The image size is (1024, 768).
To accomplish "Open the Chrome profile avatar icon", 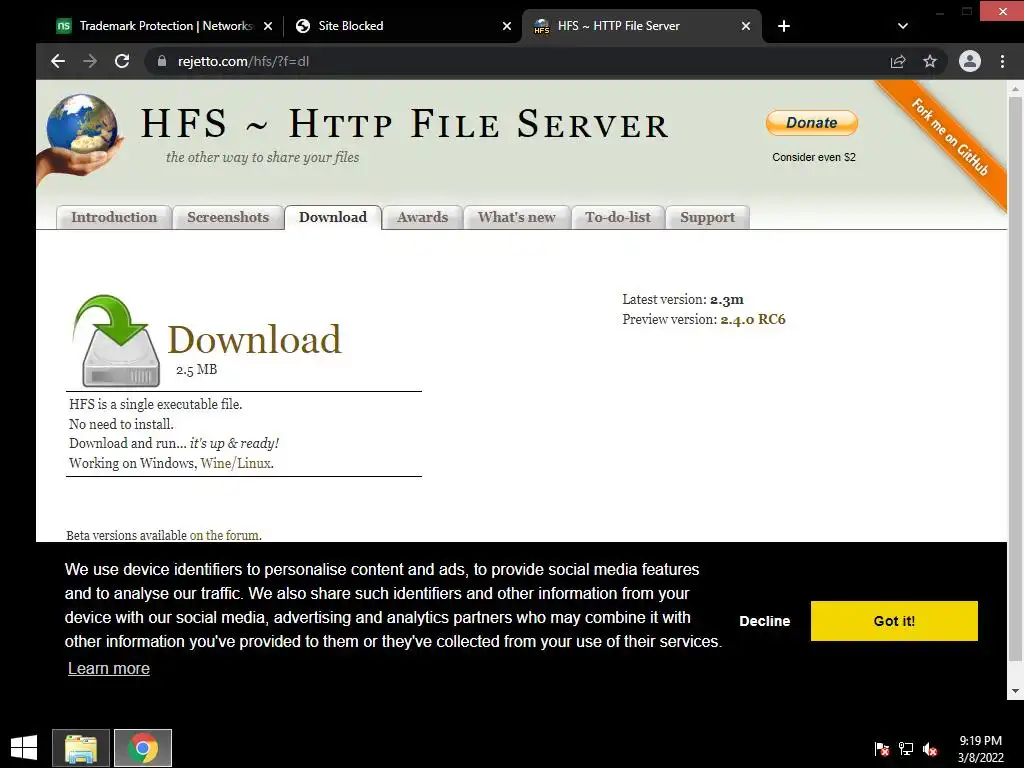I will pos(970,61).
